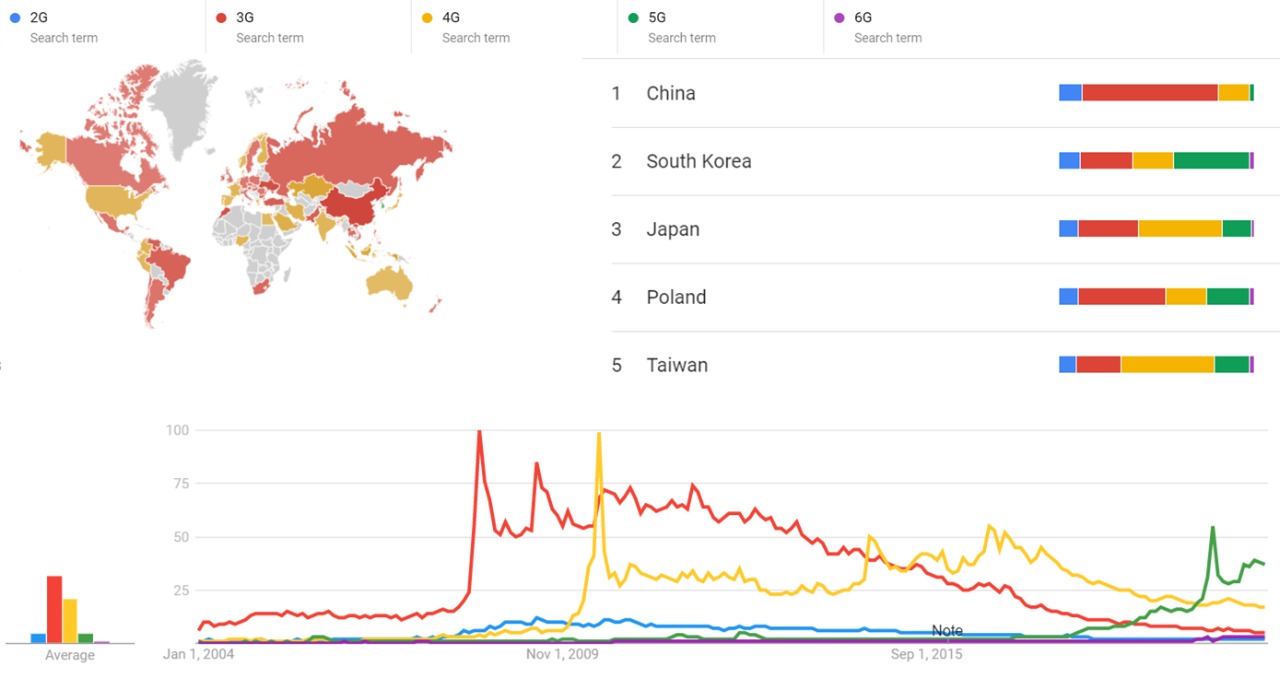Click the Nov 1, 2009 axis label
Viewport: 1280px width, 678px height.
tap(562, 655)
